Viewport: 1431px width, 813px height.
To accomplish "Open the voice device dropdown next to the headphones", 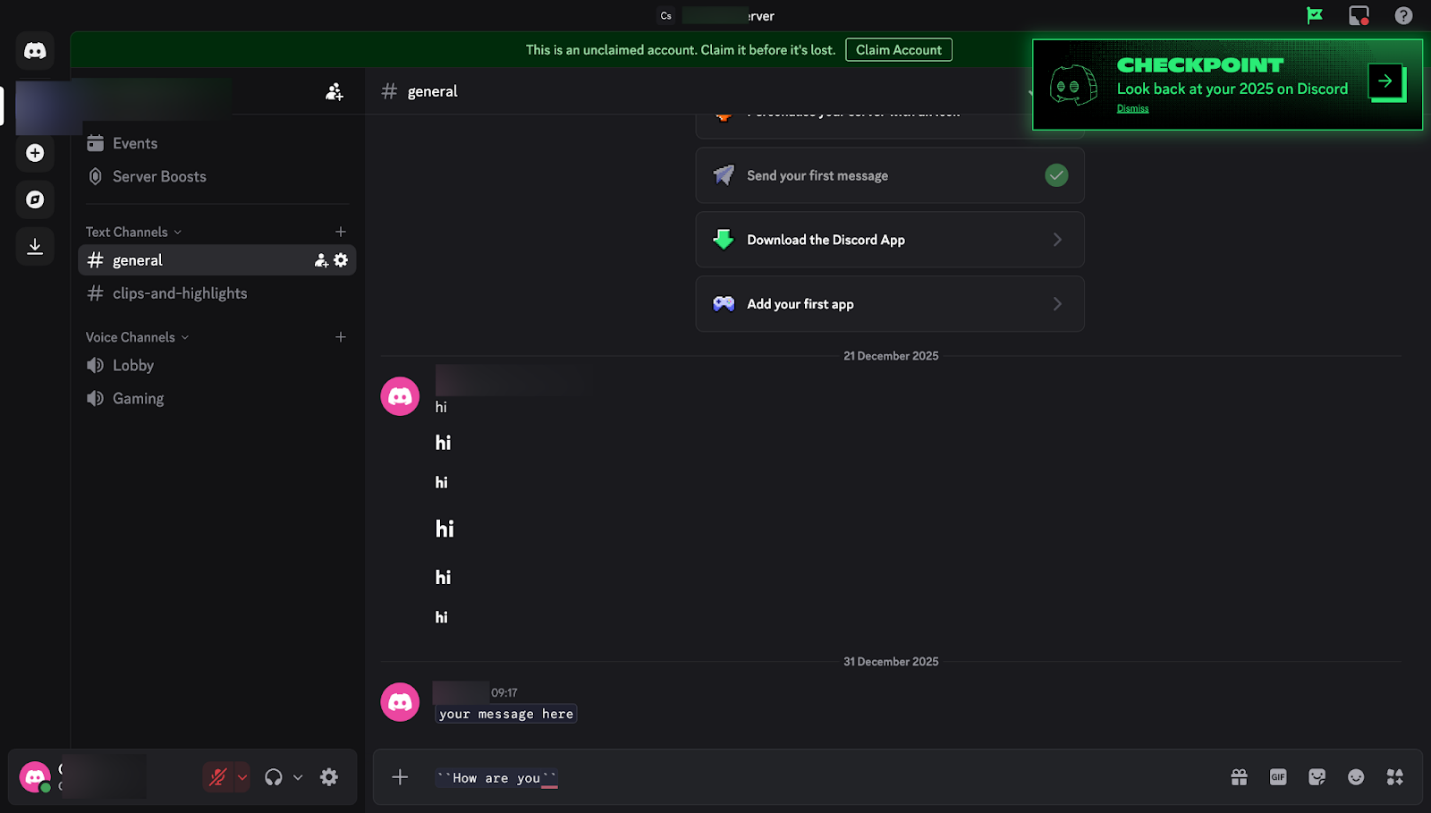I will [x=298, y=777].
